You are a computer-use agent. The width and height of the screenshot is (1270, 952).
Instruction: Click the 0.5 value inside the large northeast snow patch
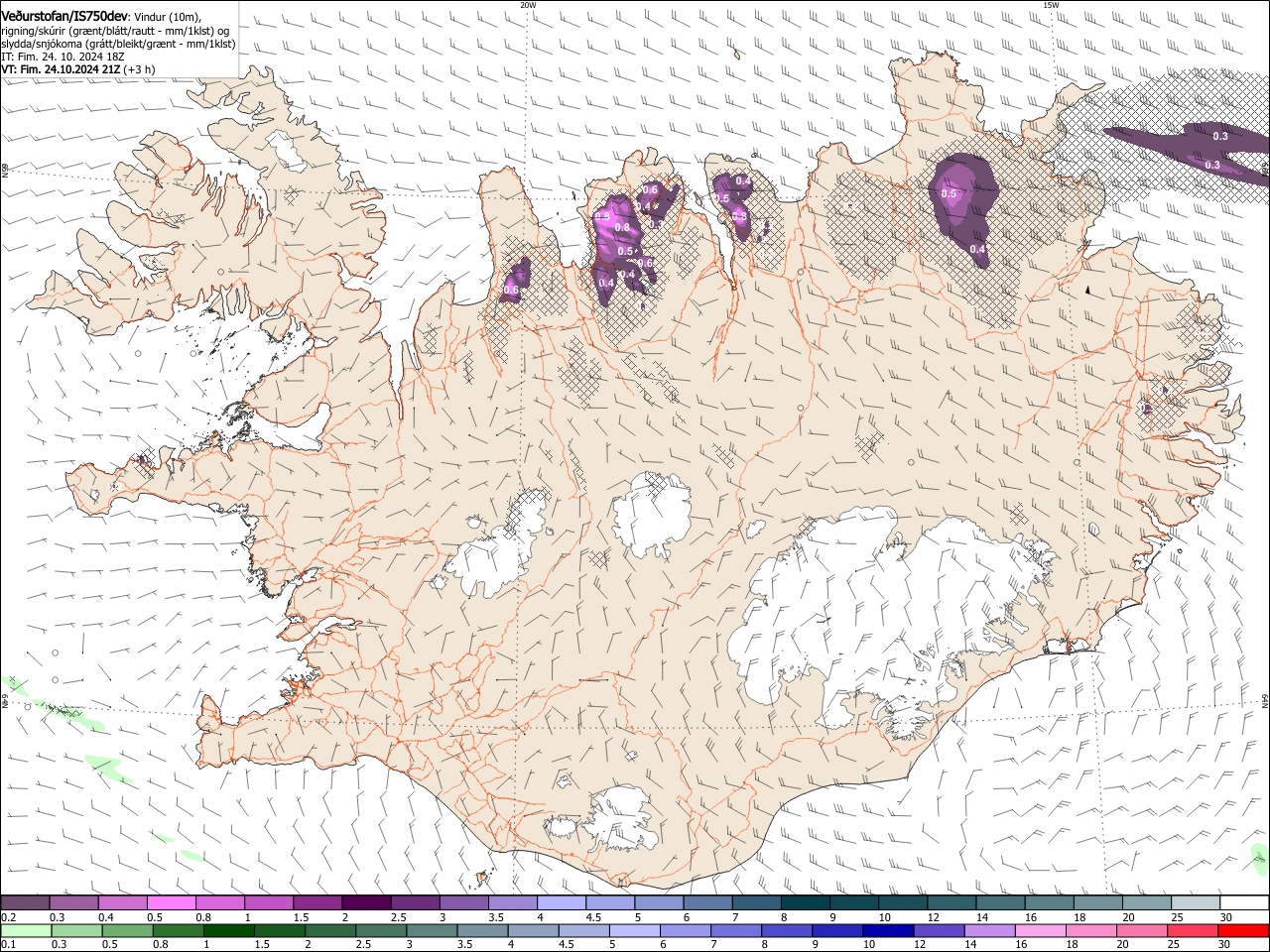tap(949, 193)
